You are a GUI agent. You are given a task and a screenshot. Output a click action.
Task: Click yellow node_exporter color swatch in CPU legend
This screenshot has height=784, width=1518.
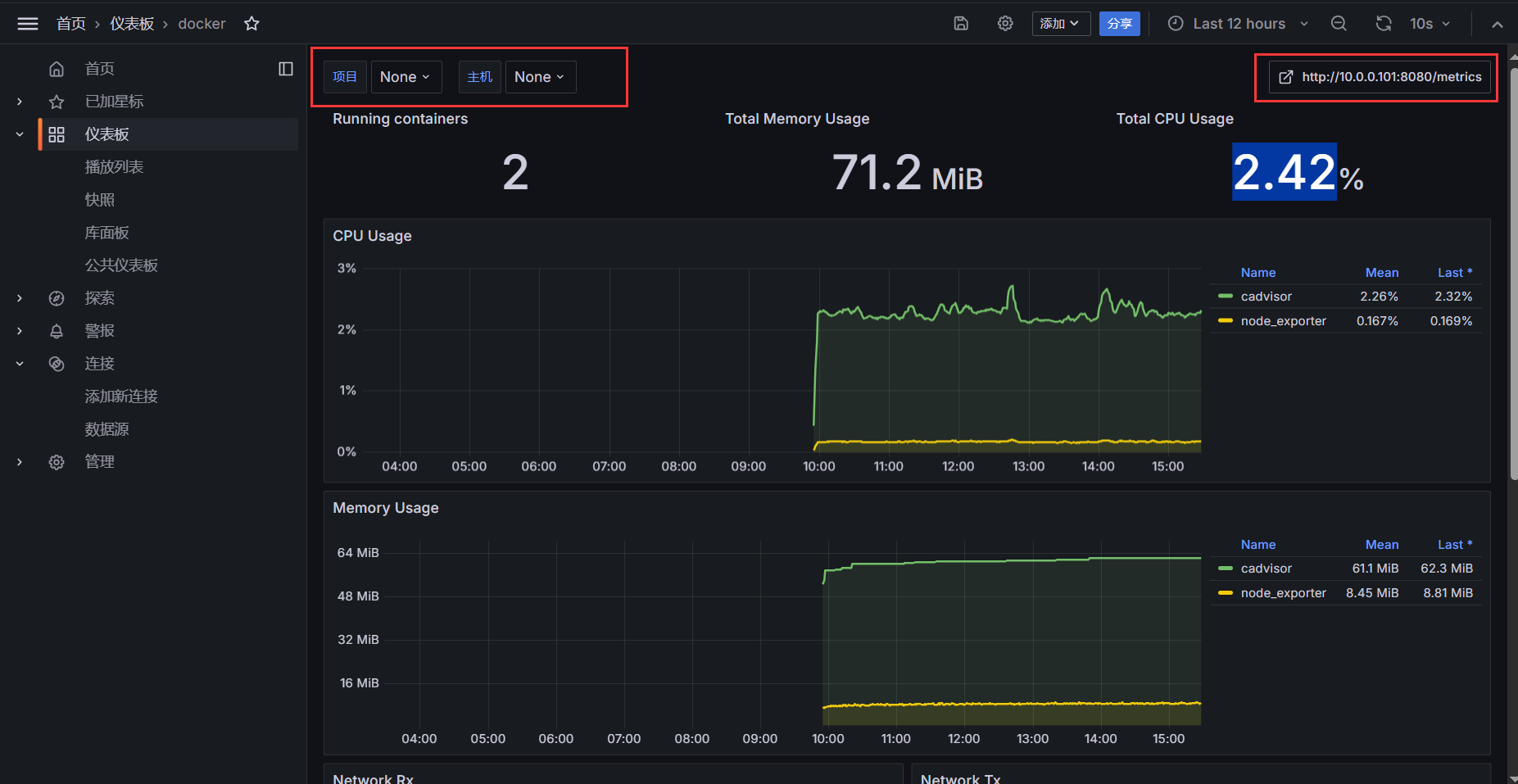(1226, 320)
